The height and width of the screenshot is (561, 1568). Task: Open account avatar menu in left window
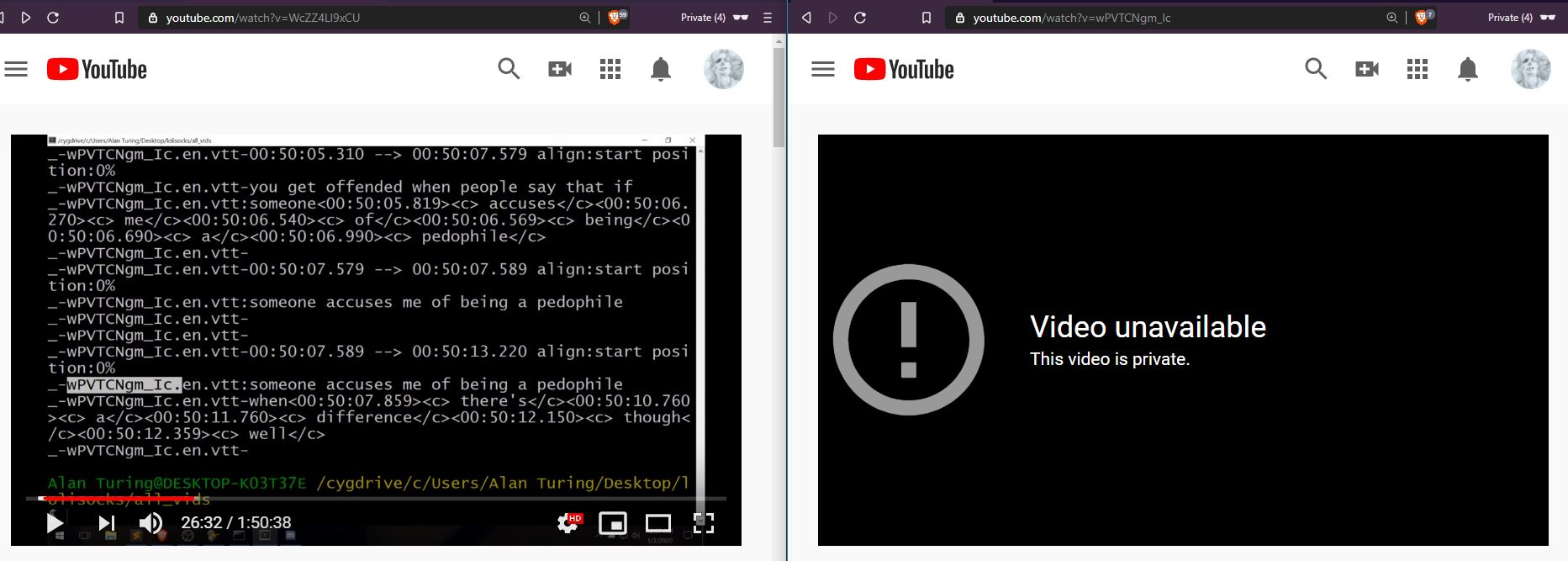(724, 69)
